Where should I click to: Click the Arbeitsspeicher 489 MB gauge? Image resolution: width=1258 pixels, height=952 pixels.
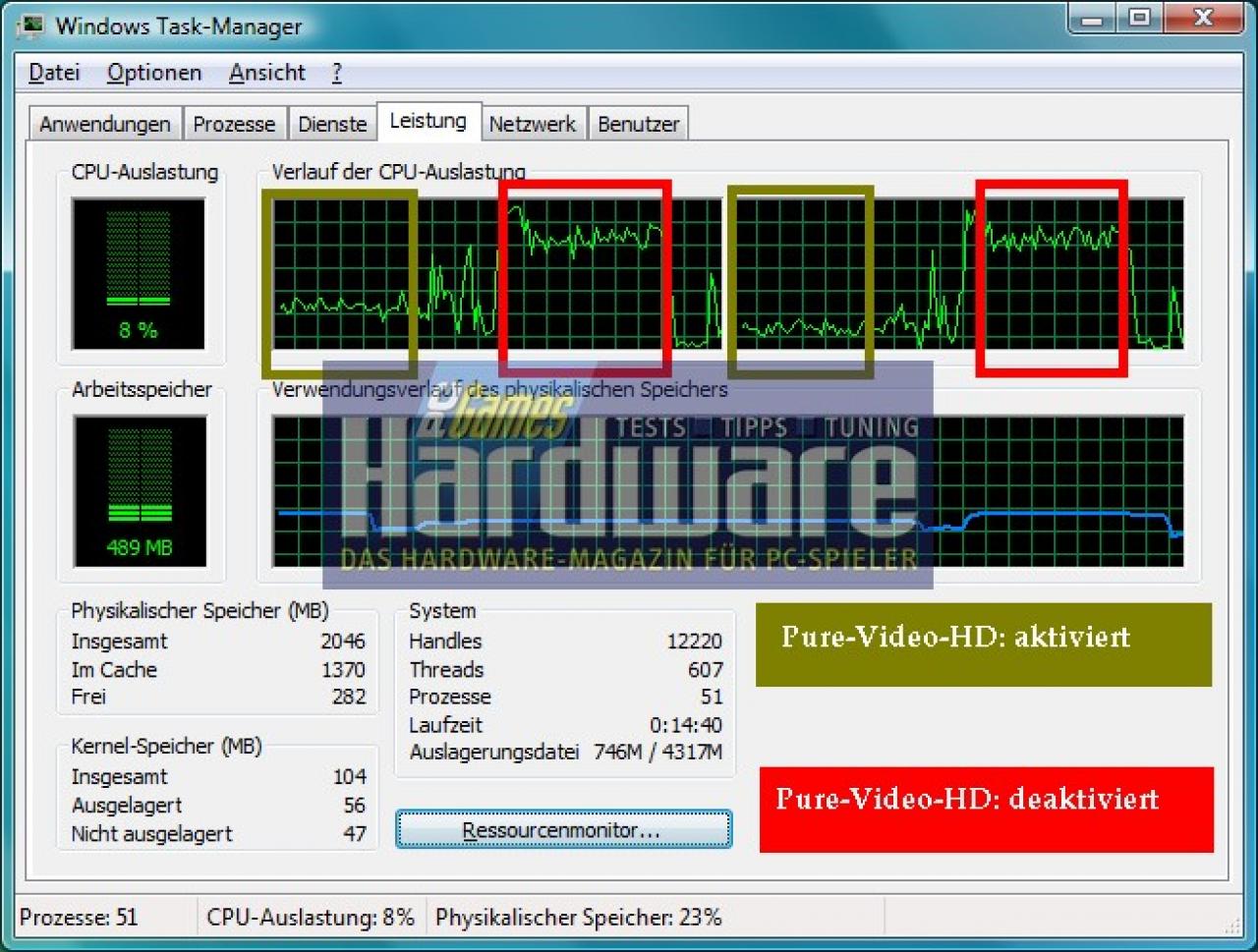coord(140,491)
